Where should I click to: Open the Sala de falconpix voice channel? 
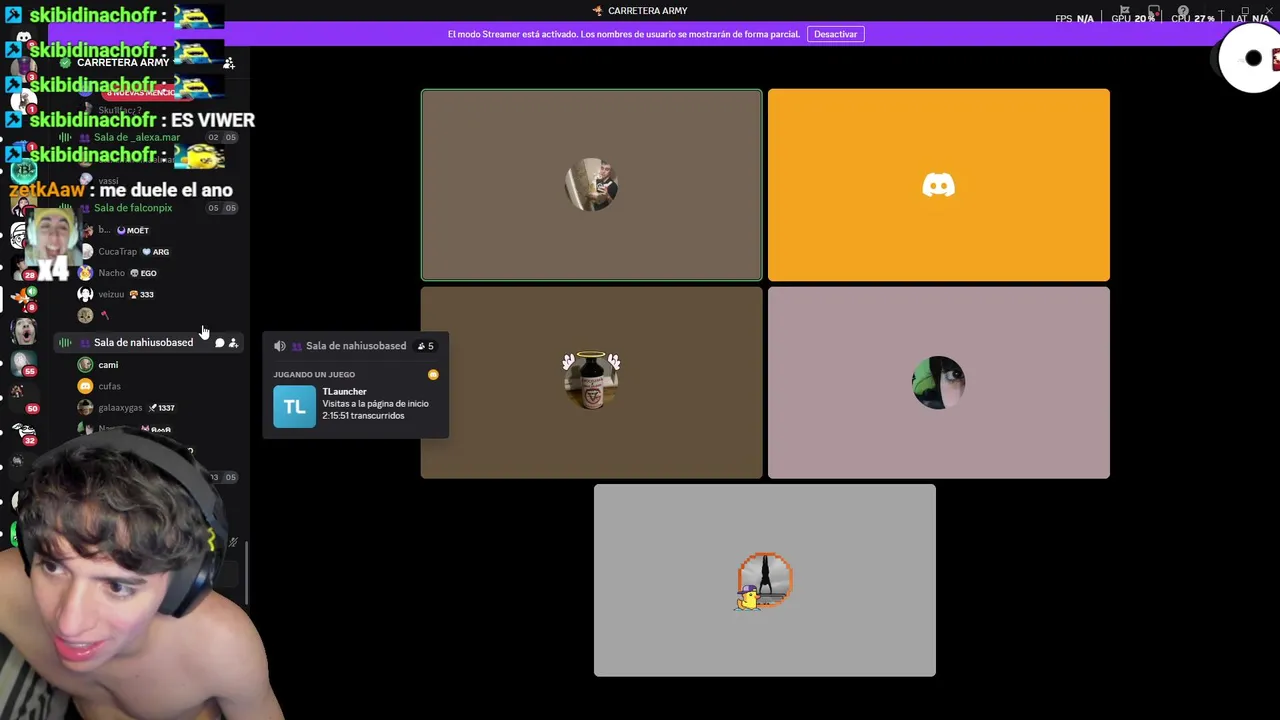pos(133,208)
